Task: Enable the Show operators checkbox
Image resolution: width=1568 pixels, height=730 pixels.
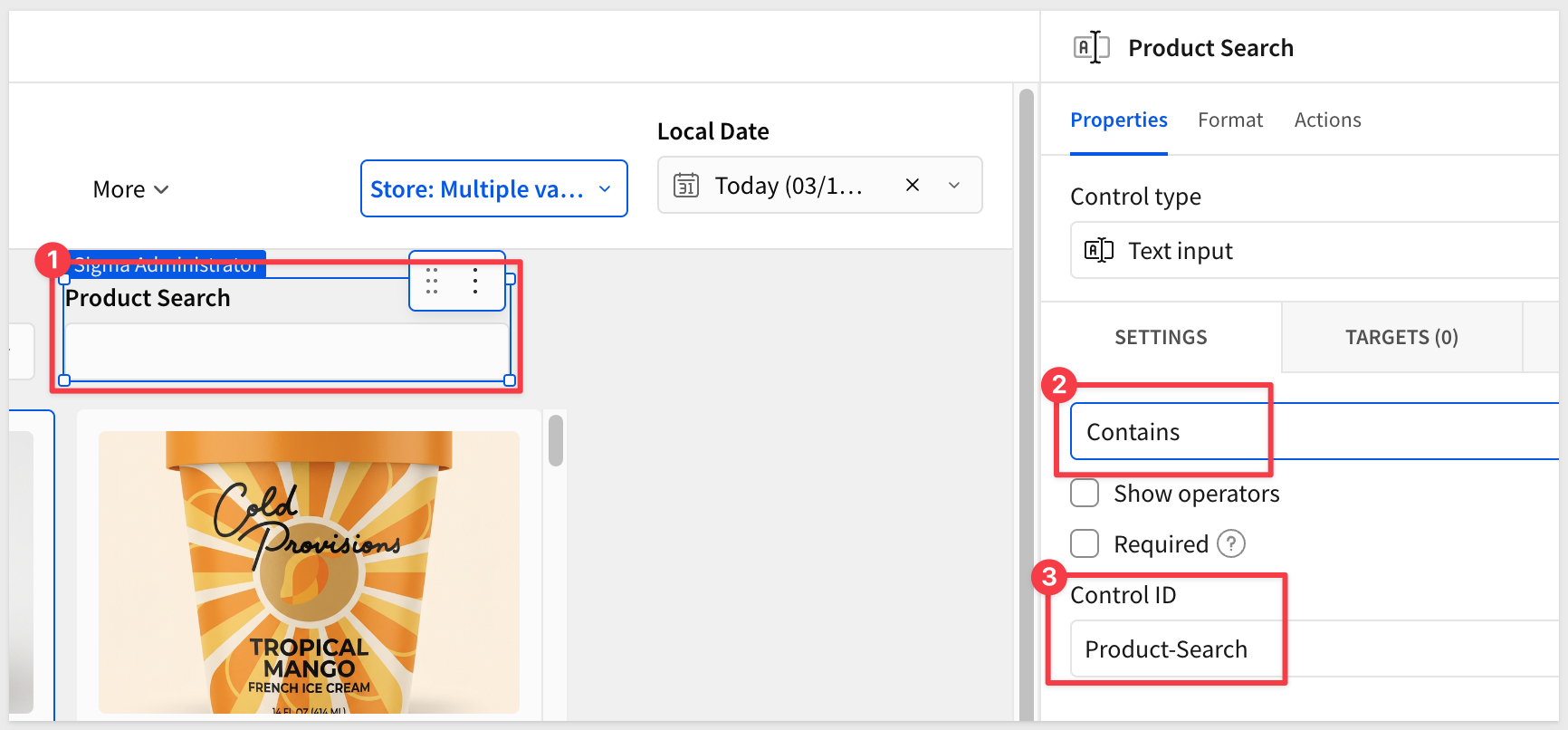Action: (x=1085, y=494)
